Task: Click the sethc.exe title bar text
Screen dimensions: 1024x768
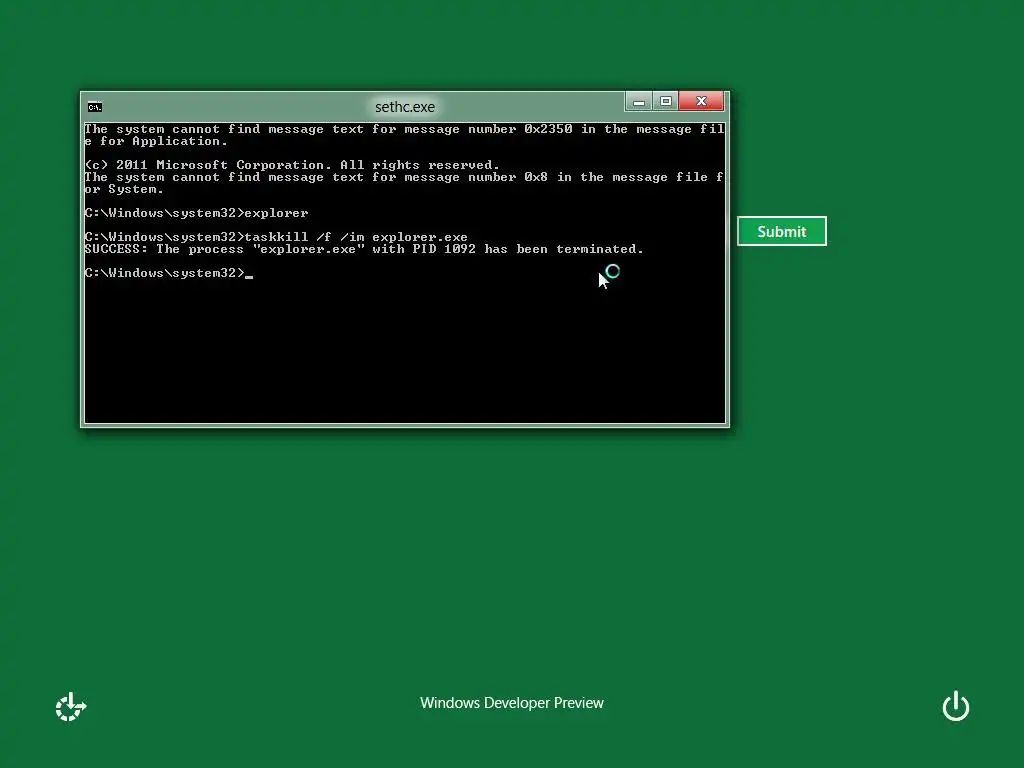Action: coord(405,106)
